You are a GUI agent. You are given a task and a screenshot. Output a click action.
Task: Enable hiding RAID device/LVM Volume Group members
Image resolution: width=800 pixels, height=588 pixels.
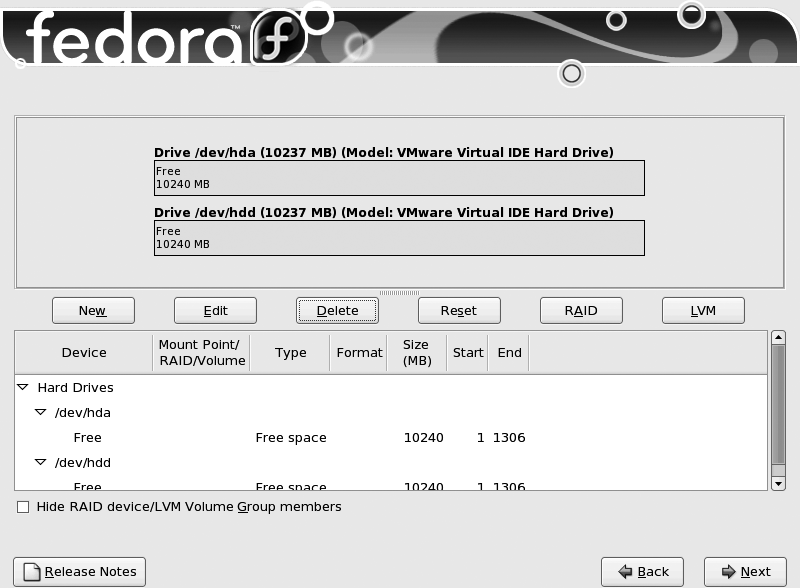23,507
